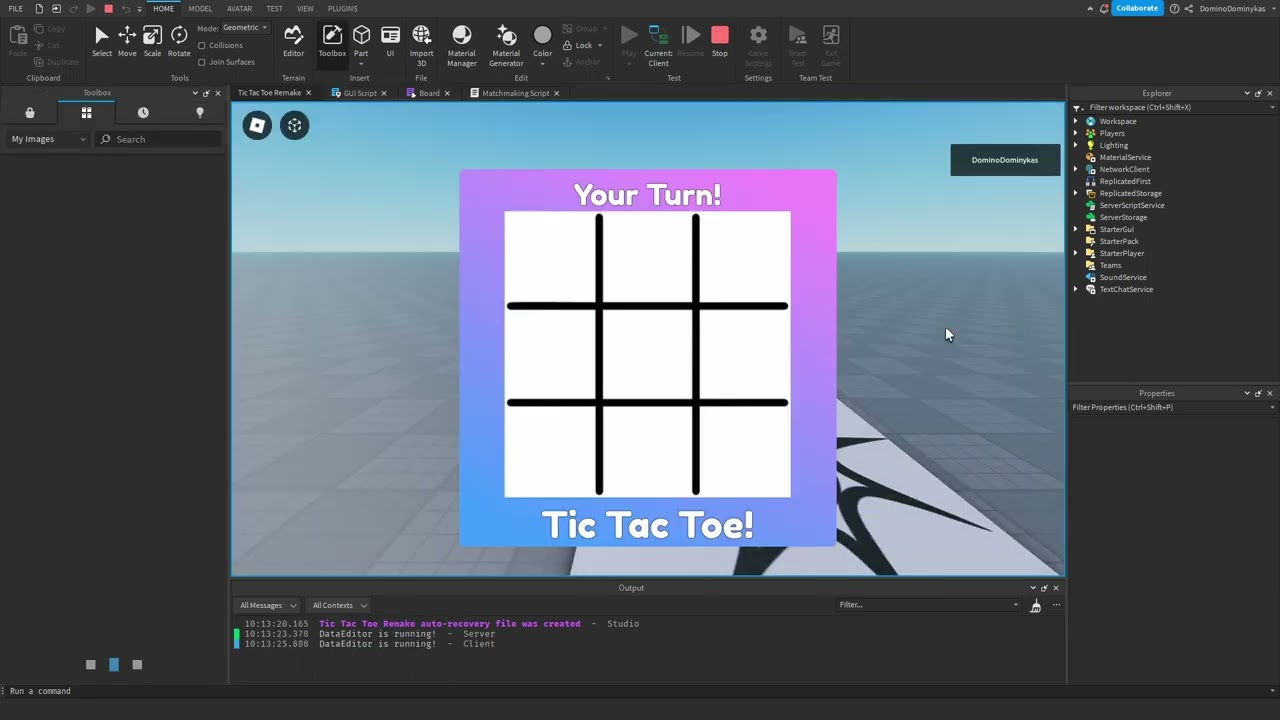The height and width of the screenshot is (720, 1280).
Task: Open the My Images dropdown in the Toolbox
Action: 48,139
